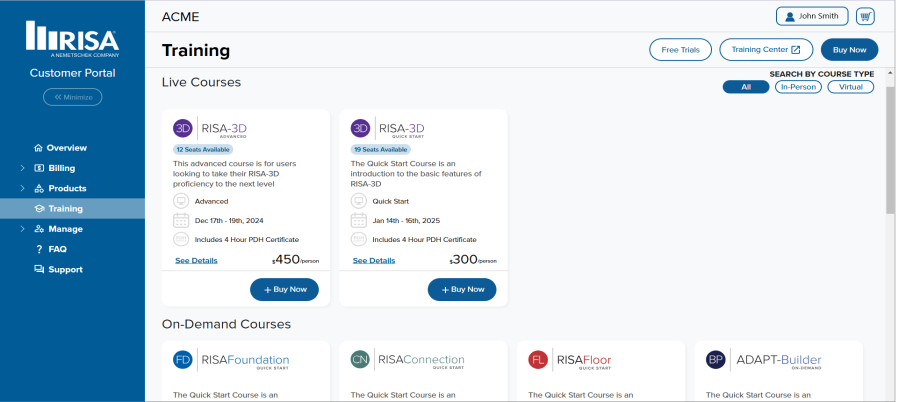
Task: Click the Live Courses heading
Action: tap(201, 82)
